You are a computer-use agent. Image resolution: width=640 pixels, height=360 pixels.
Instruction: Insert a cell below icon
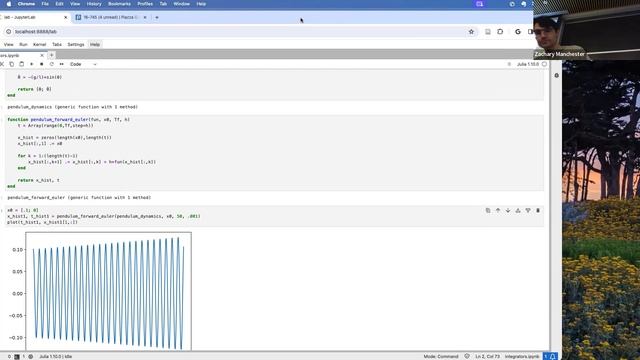point(528,210)
